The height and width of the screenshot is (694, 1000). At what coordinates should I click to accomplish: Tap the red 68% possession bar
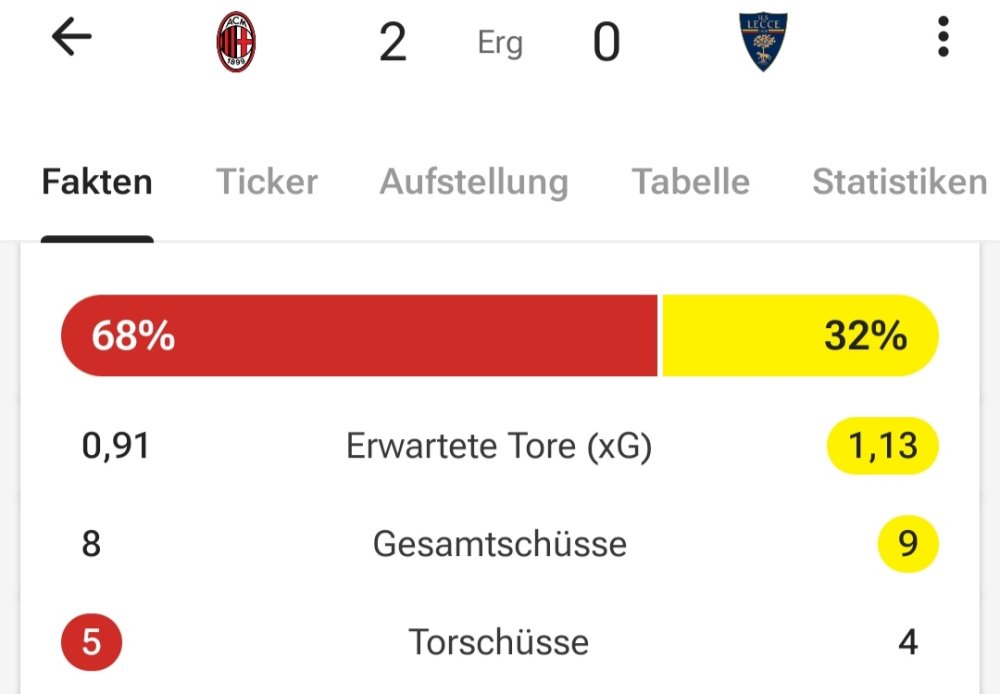[360, 336]
